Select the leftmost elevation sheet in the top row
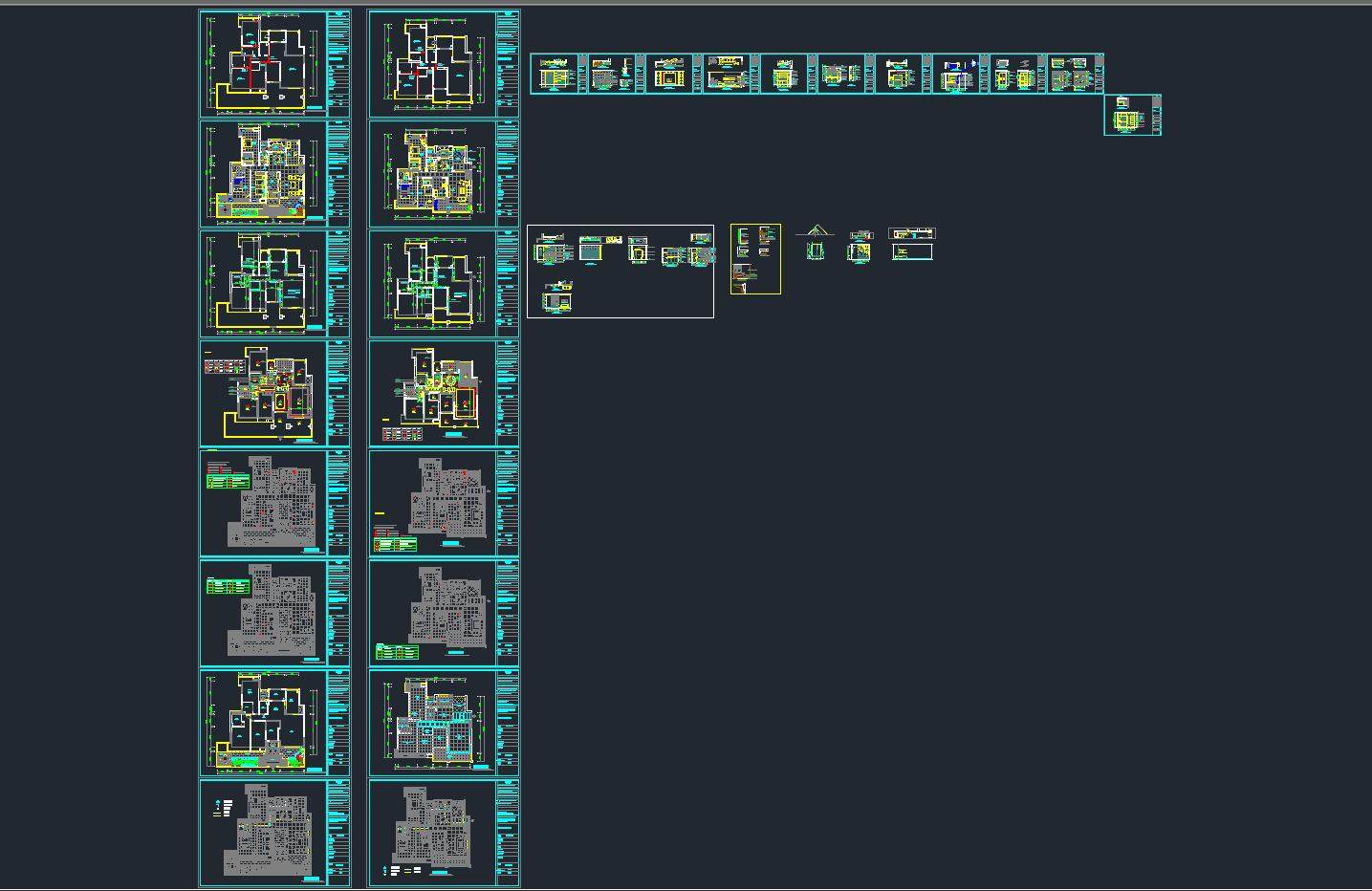 click(558, 74)
